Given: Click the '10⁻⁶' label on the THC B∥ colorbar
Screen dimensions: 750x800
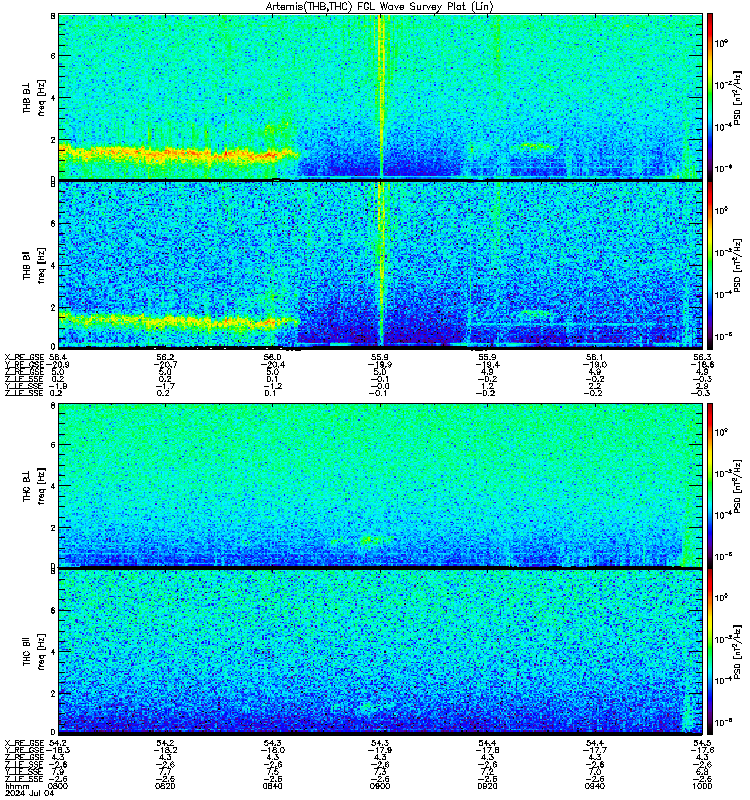Looking at the screenshot, I should click(722, 721).
